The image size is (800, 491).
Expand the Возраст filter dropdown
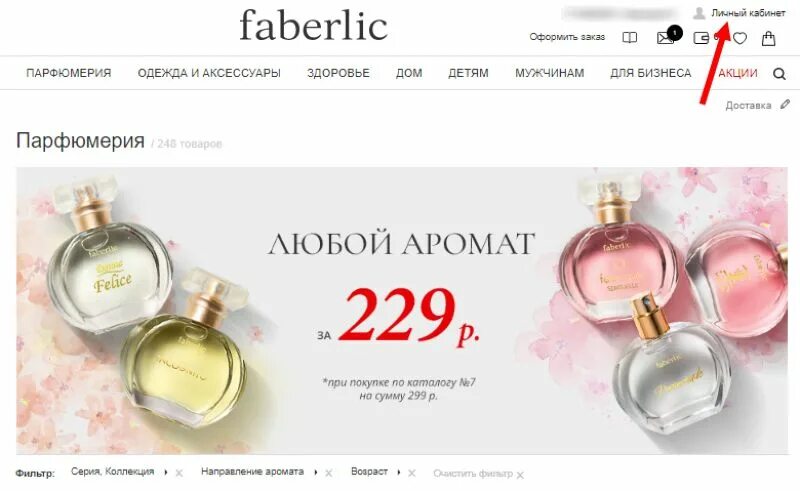coord(398,473)
